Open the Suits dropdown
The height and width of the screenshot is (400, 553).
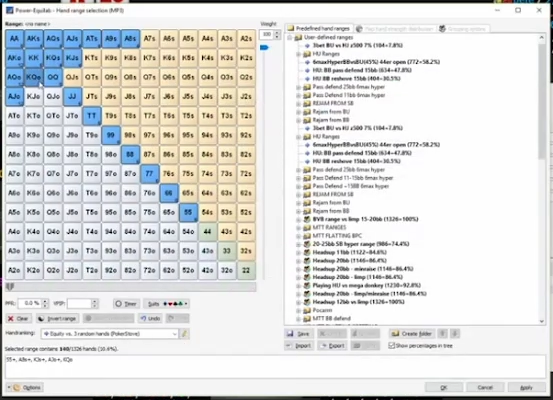[x=166, y=304]
